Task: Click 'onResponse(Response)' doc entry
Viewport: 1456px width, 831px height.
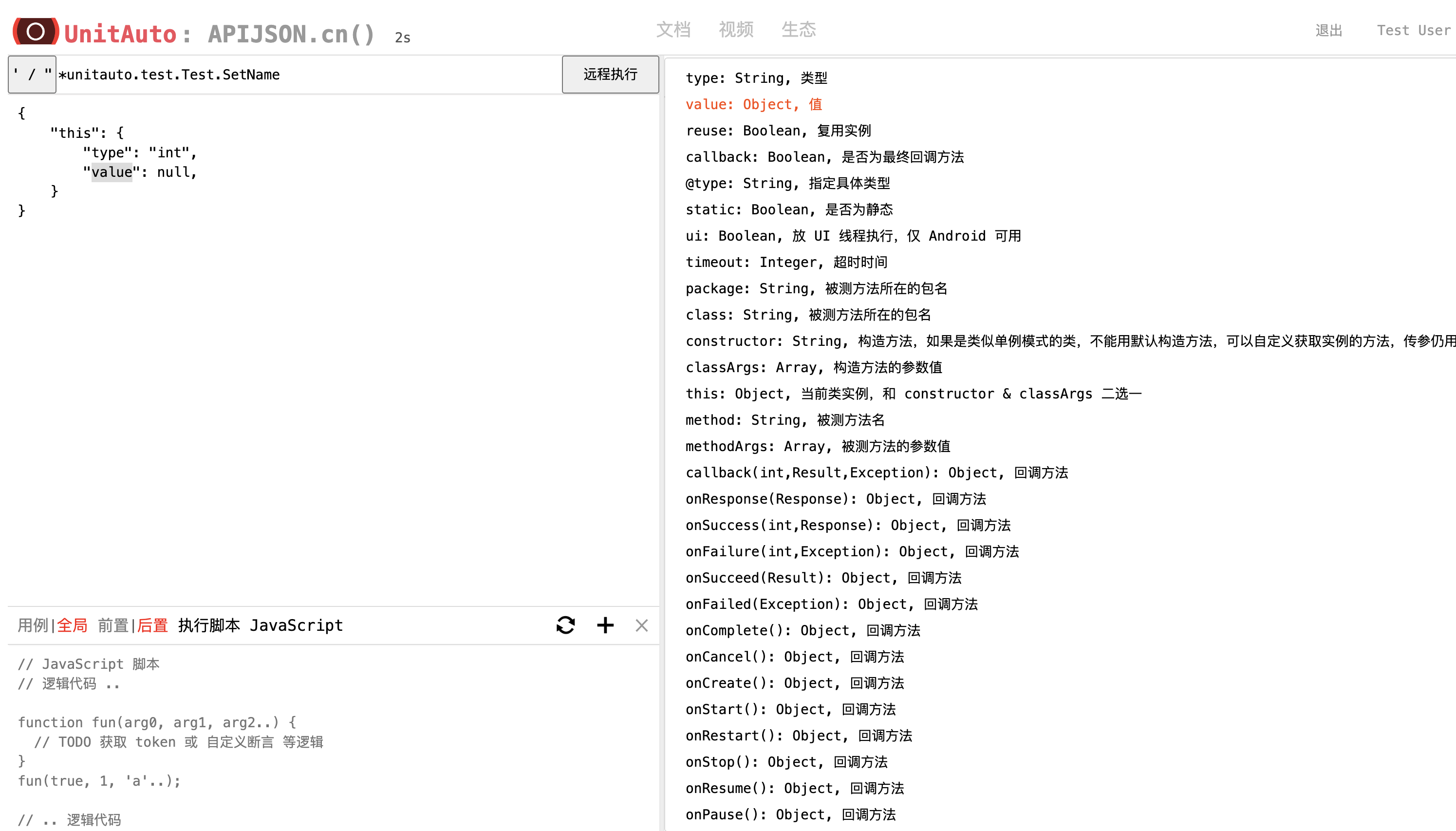Action: click(836, 499)
